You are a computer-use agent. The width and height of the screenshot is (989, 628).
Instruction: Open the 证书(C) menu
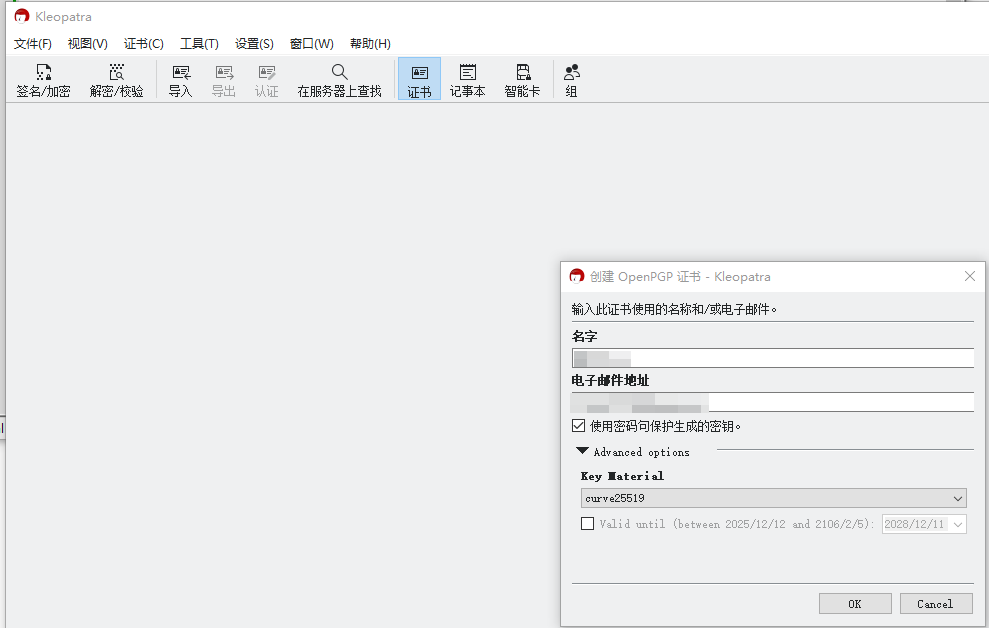coord(144,44)
